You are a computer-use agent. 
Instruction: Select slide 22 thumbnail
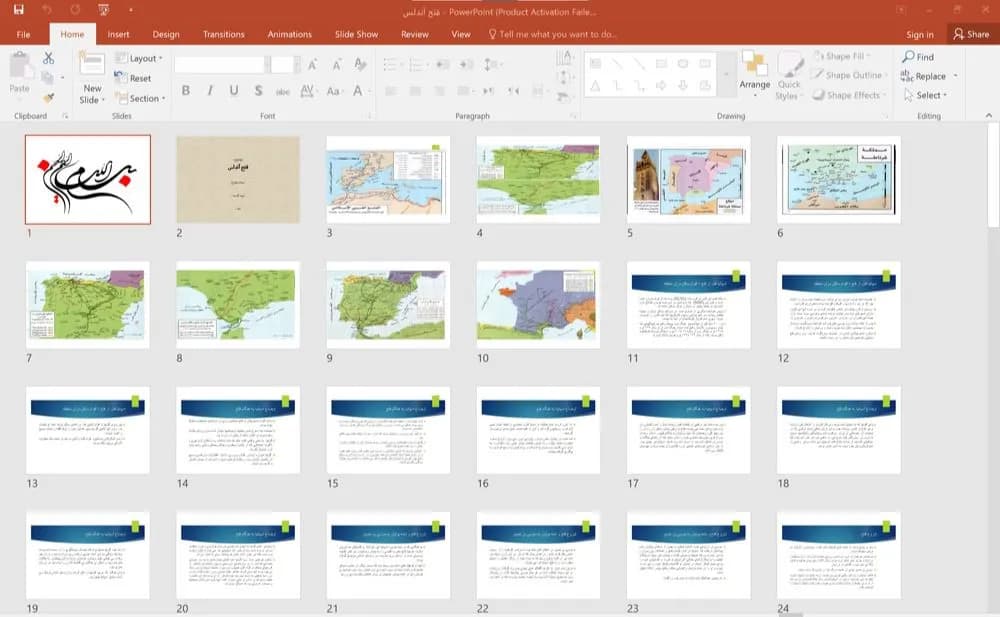coord(538,554)
